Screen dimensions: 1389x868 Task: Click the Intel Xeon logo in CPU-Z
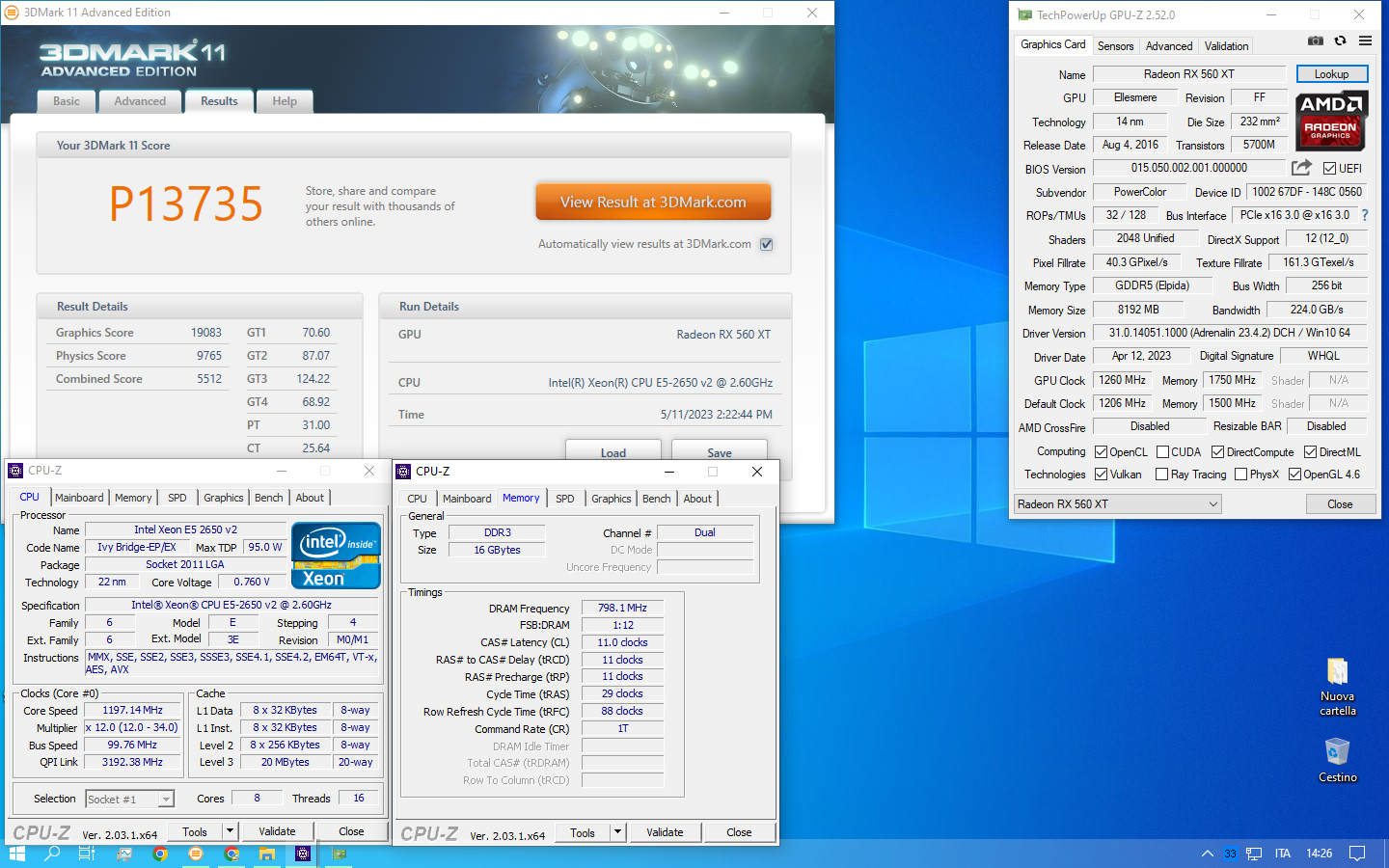[x=336, y=556]
